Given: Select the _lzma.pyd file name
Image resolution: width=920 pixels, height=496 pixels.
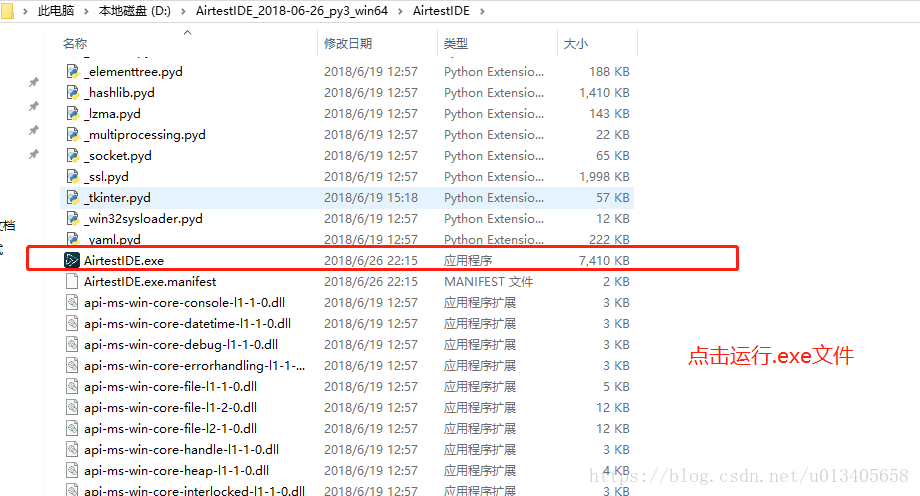Looking at the screenshot, I should pos(113,113).
